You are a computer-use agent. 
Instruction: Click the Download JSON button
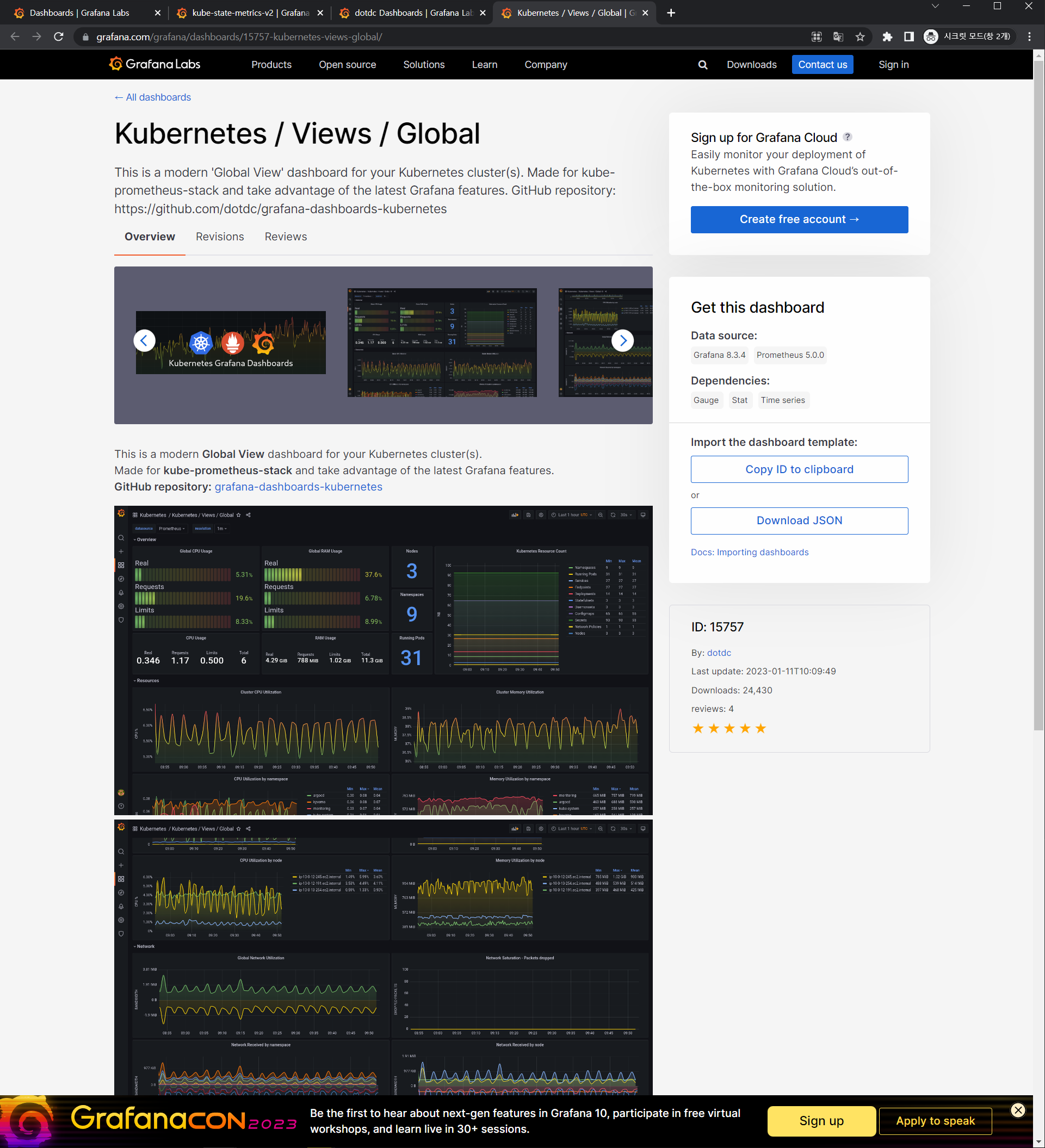click(x=799, y=520)
